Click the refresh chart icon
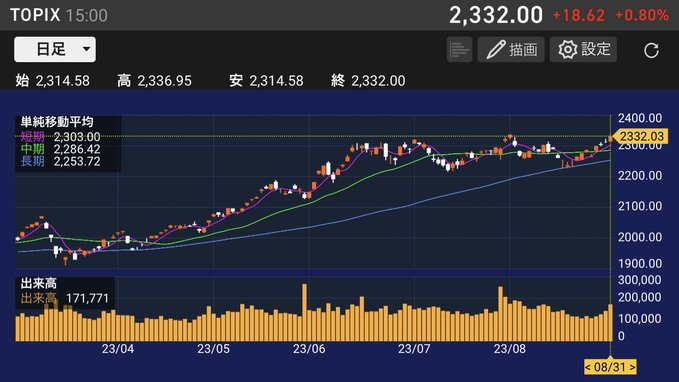 point(651,50)
